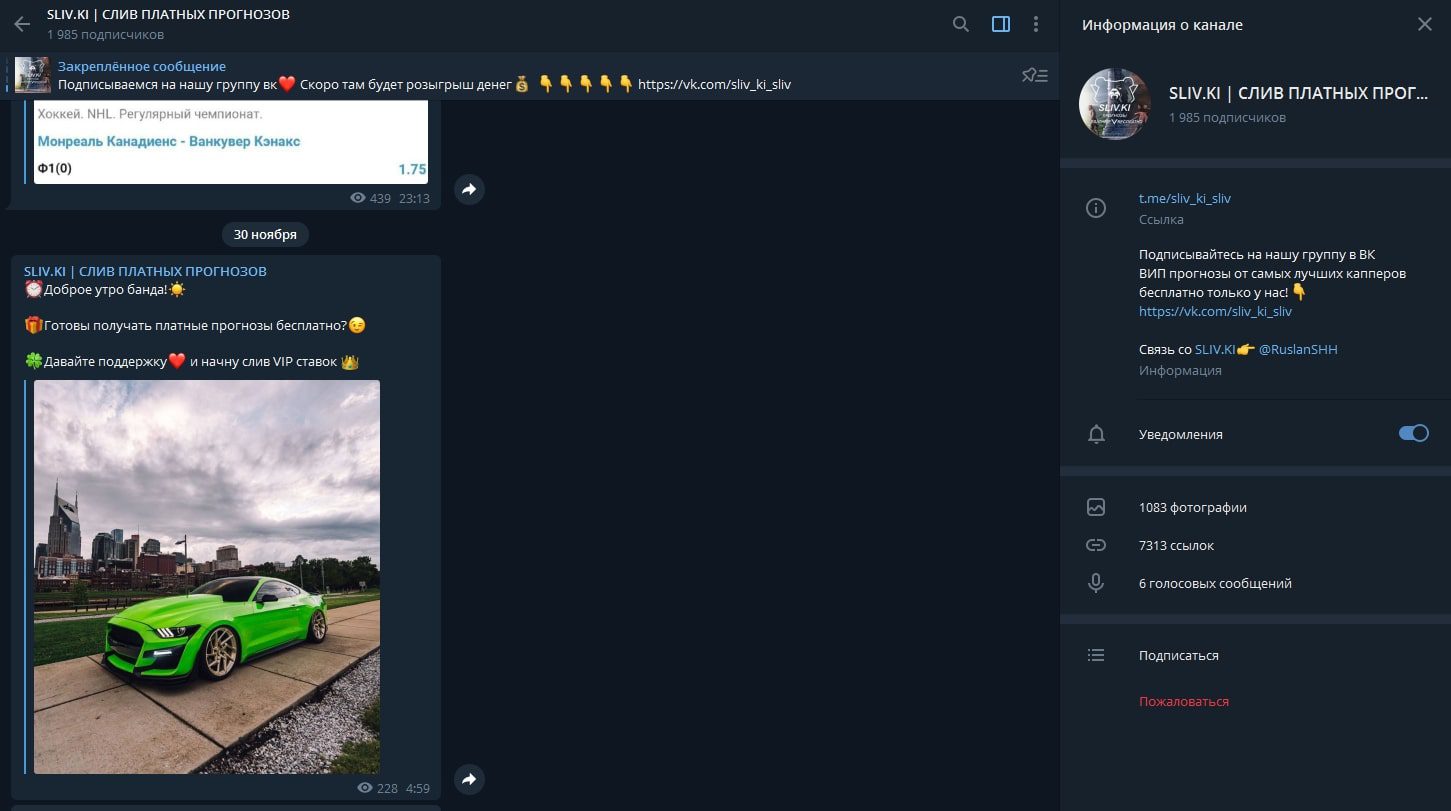Open search in channel
The image size is (1451, 811).
coord(961,24)
